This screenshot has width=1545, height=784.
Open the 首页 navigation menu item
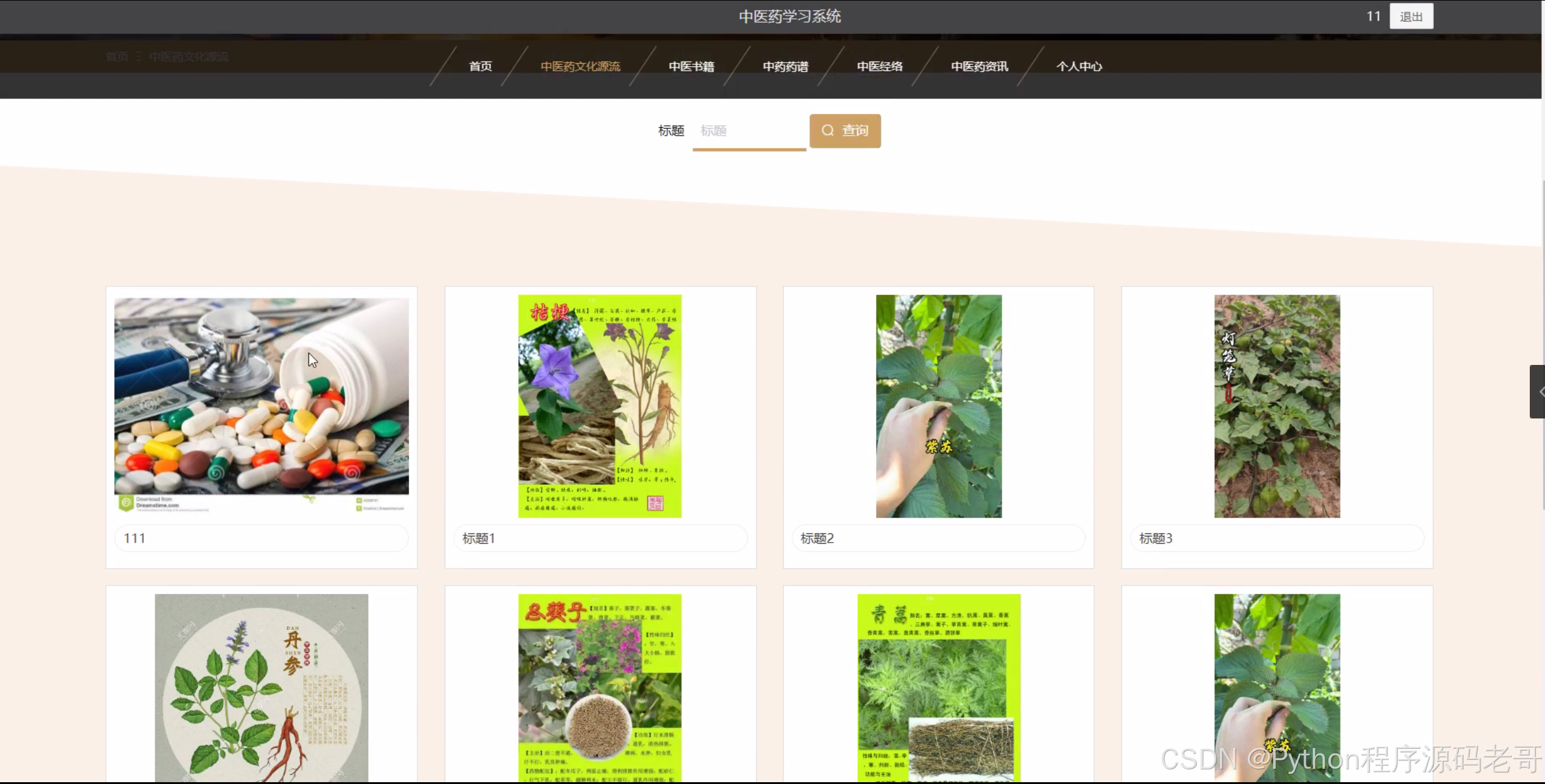pyautogui.click(x=480, y=66)
